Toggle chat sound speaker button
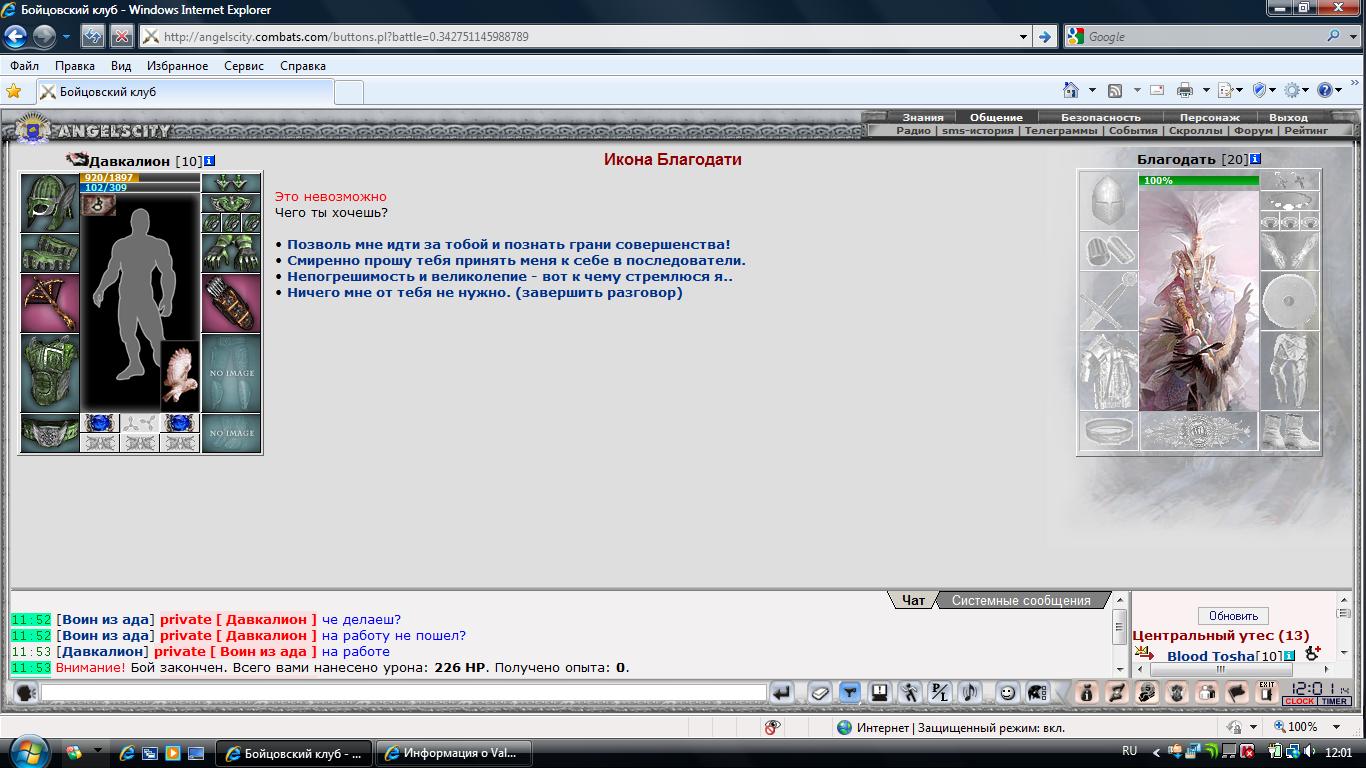The width and height of the screenshot is (1366, 768). coord(969,692)
